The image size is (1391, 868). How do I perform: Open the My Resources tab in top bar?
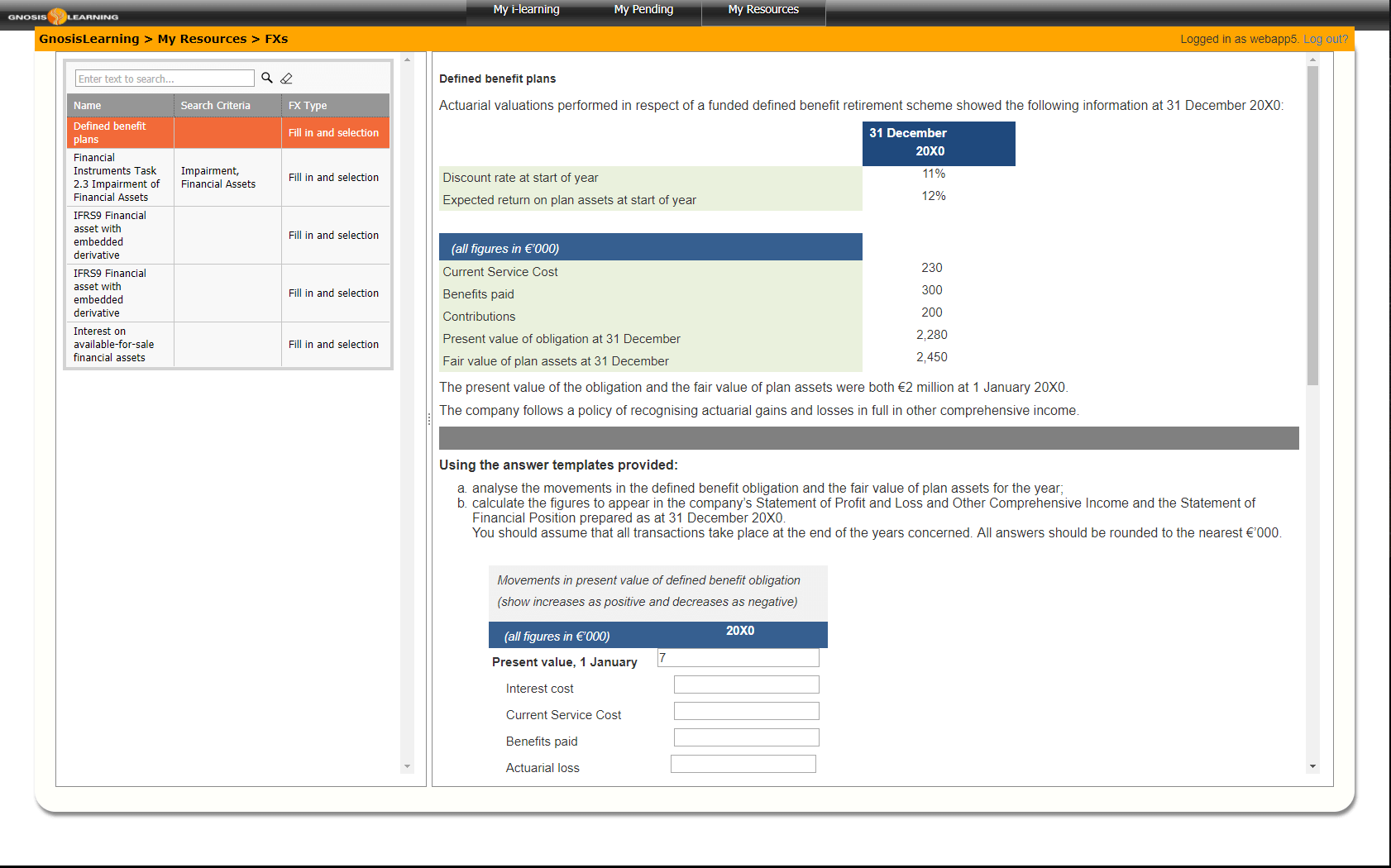[762, 10]
